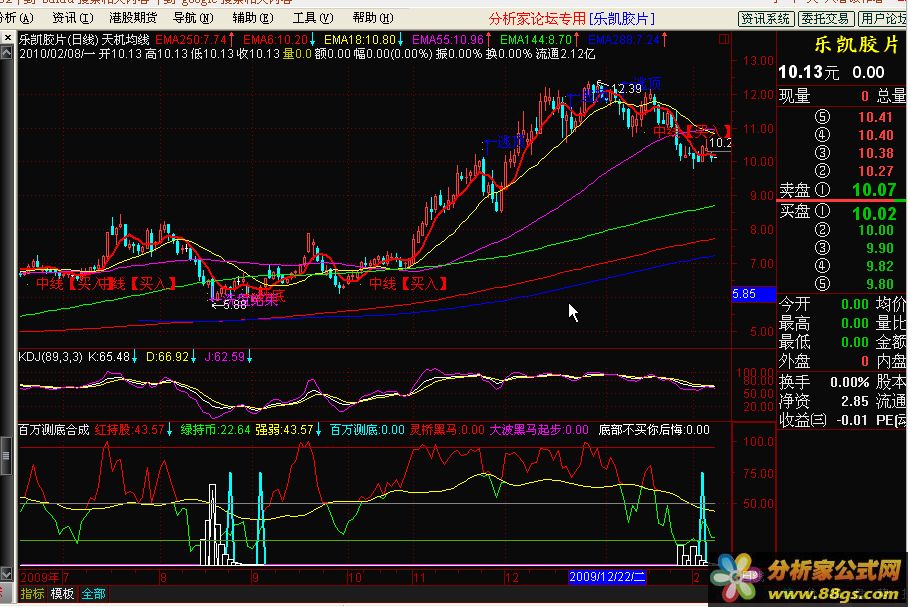Click the scroll-up arrow beside the chart
910x609 pixels.
click(7, 53)
